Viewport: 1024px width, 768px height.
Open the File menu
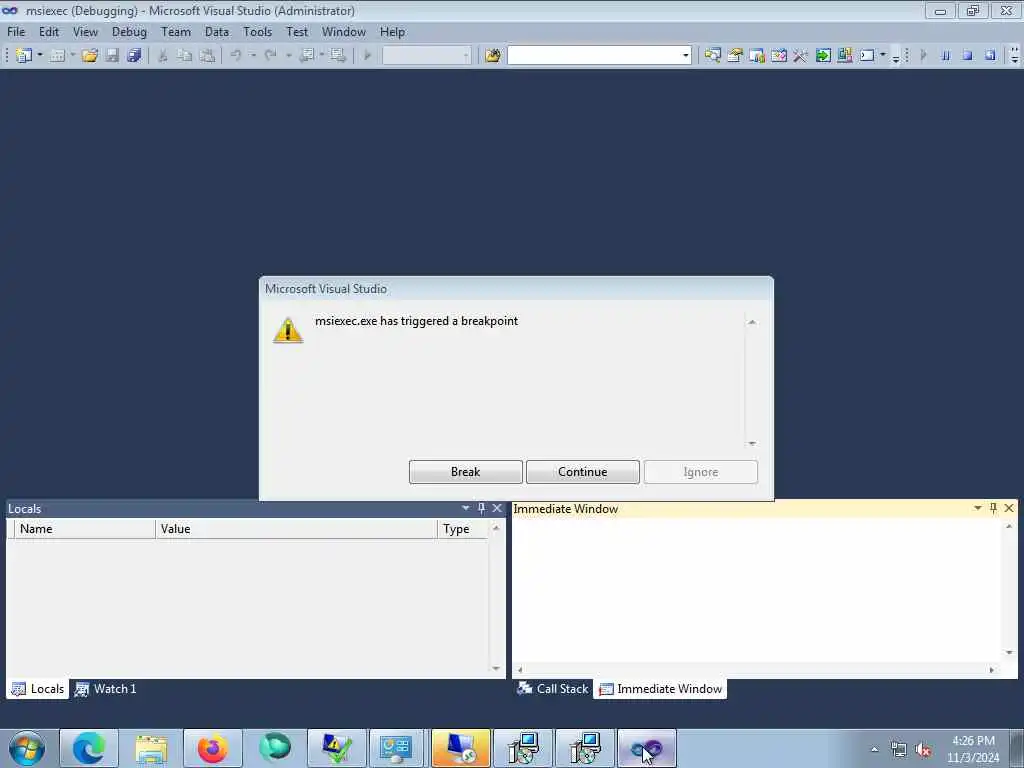16,32
